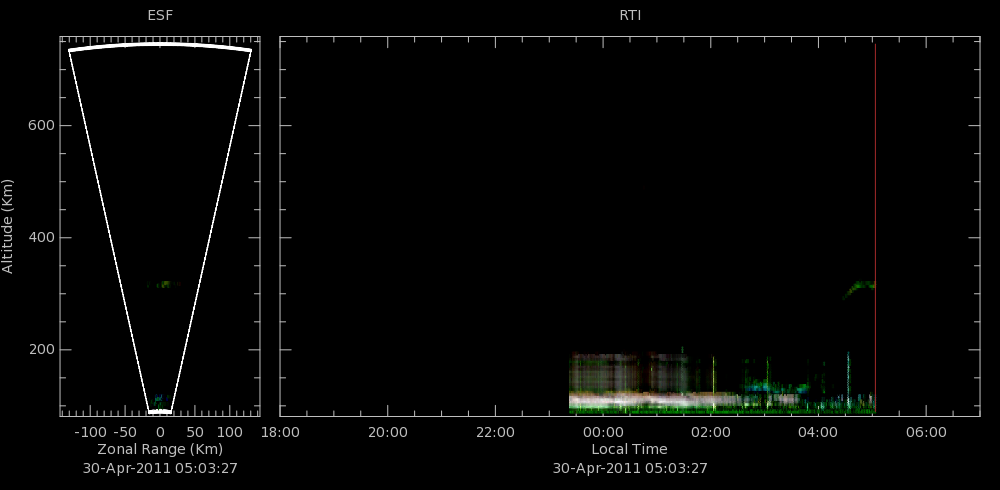Click the Local Time axis label
Image resolution: width=1000 pixels, height=490 pixels.
tap(629, 449)
